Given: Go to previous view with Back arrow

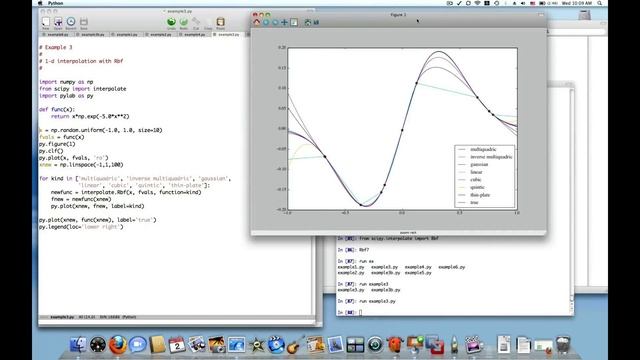Looking at the screenshot, I should pos(266,22).
